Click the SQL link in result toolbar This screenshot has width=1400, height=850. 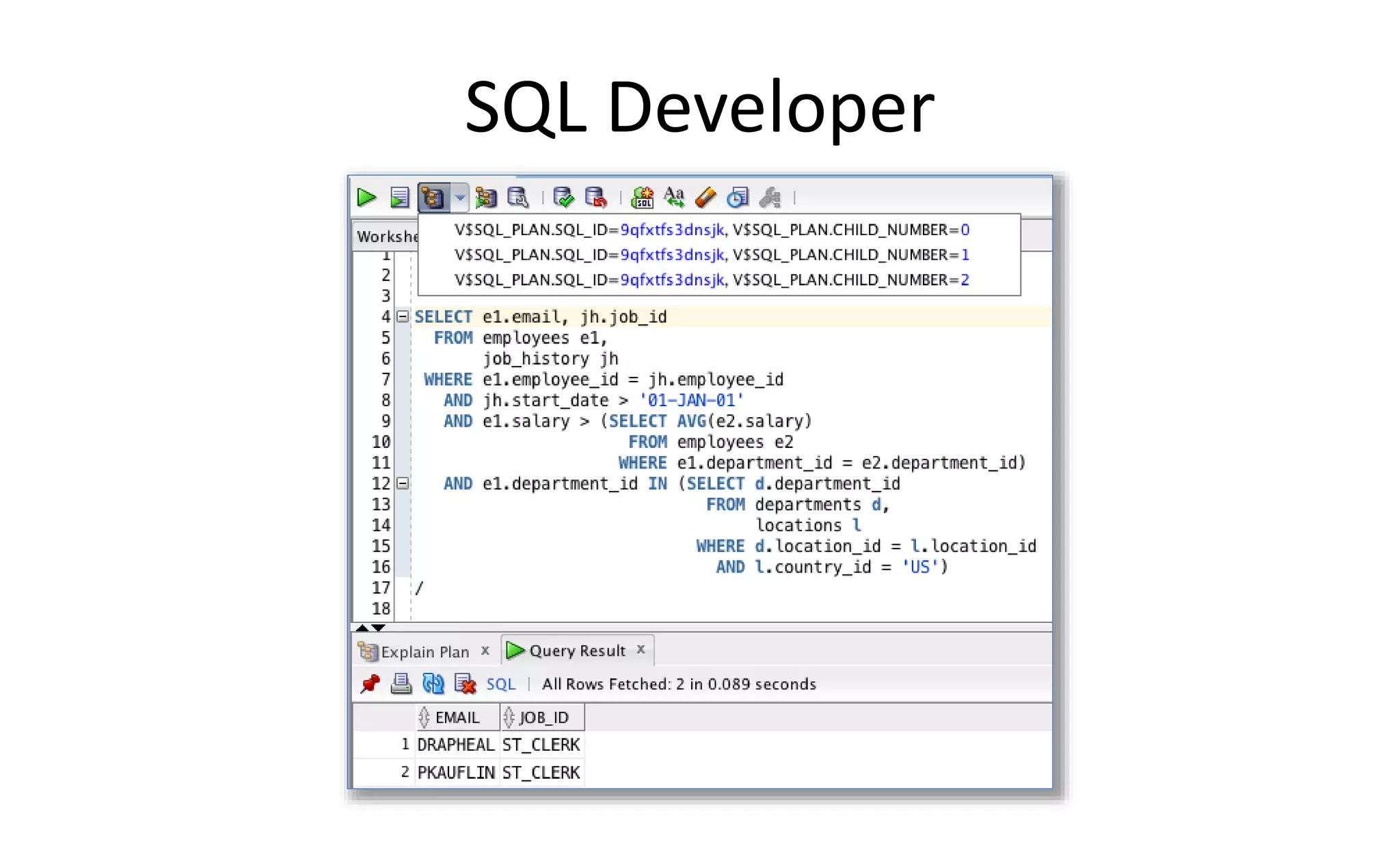coord(501,685)
